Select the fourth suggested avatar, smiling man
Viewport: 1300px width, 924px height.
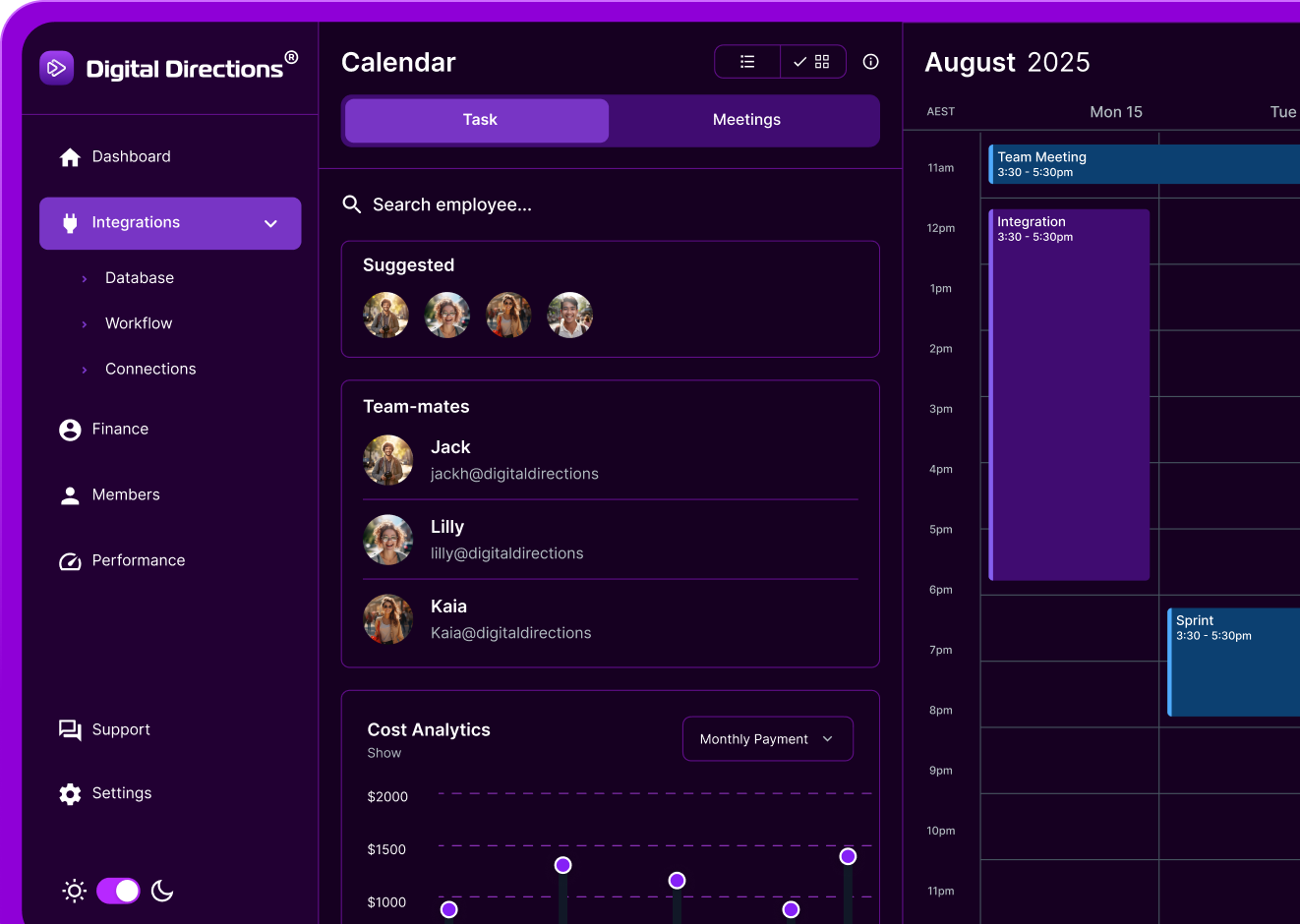tap(570, 316)
